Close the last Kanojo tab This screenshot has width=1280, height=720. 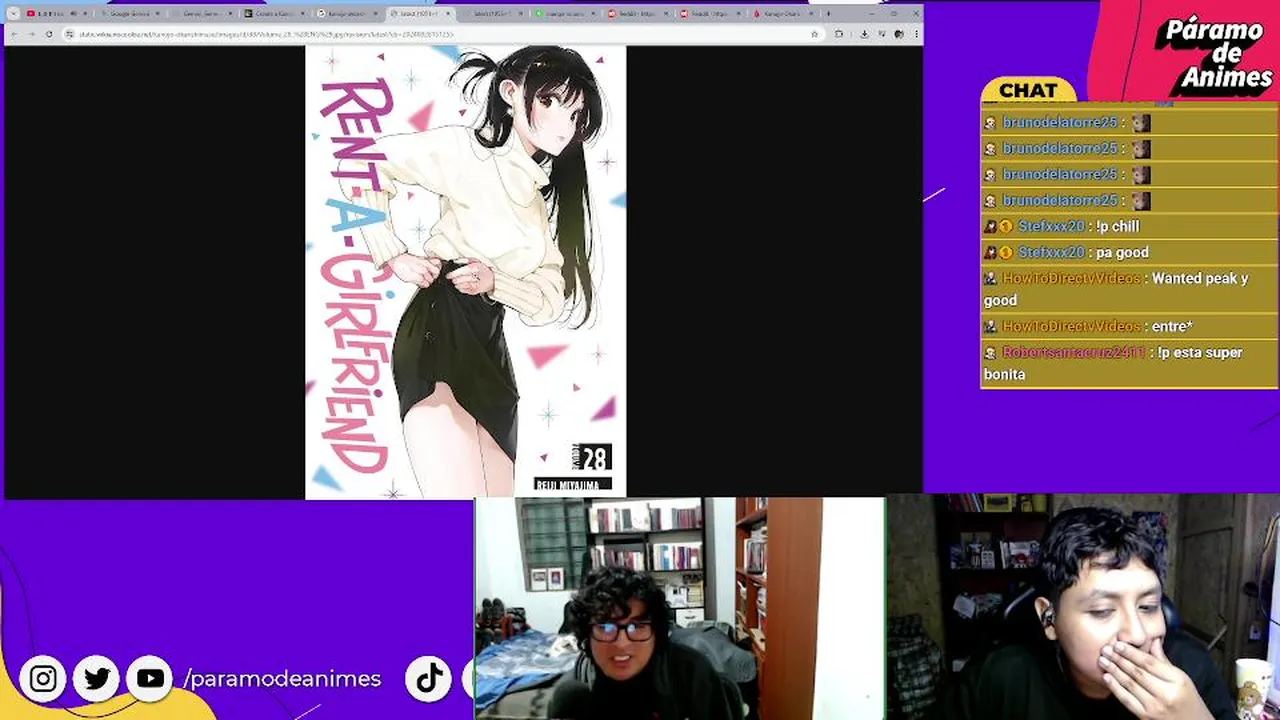pos(811,14)
